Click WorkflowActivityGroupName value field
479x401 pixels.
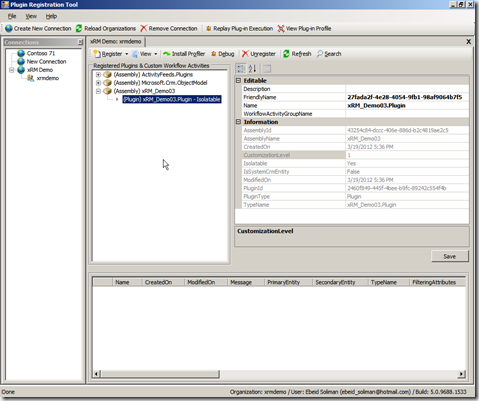(407, 114)
